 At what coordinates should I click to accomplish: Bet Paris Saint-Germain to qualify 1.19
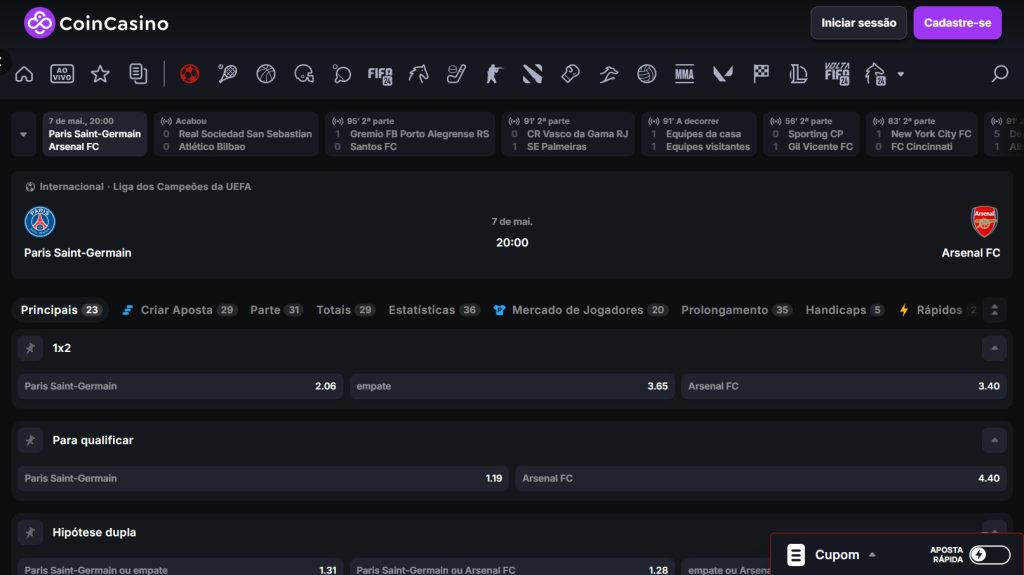[x=263, y=478]
